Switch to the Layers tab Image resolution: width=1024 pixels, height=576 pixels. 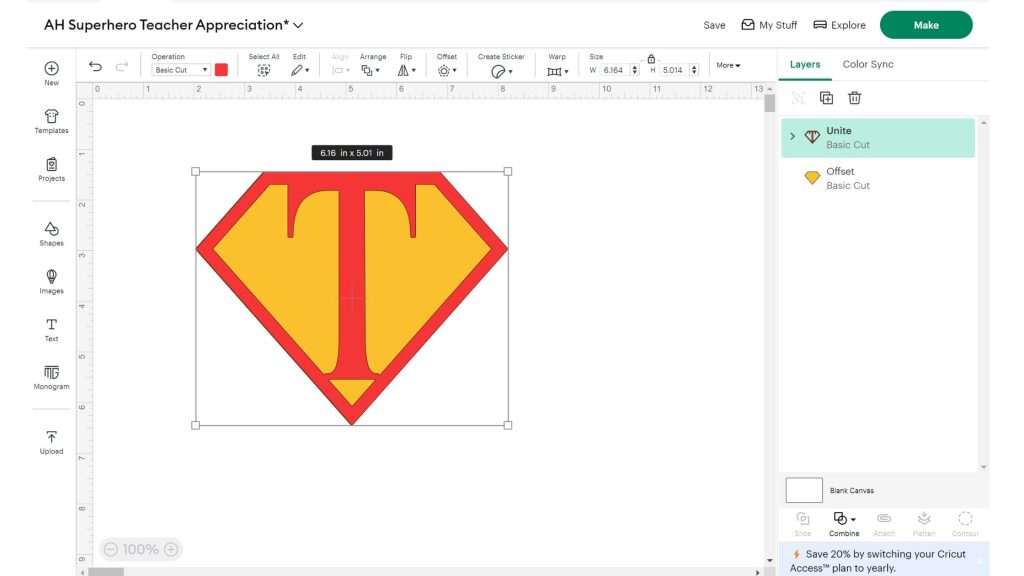click(805, 64)
